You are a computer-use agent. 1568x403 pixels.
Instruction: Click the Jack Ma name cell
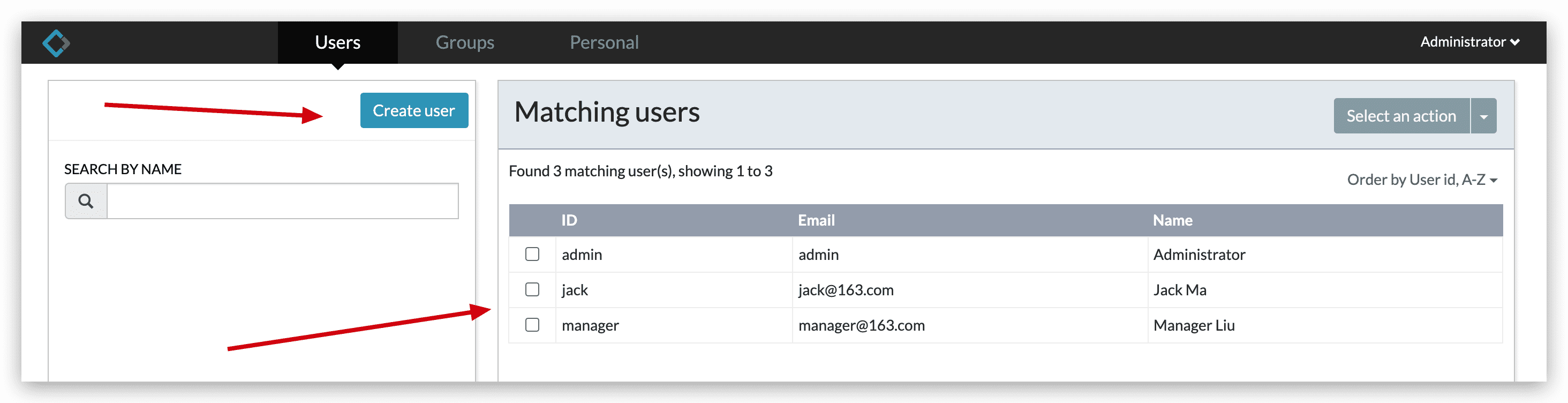tap(1325, 290)
